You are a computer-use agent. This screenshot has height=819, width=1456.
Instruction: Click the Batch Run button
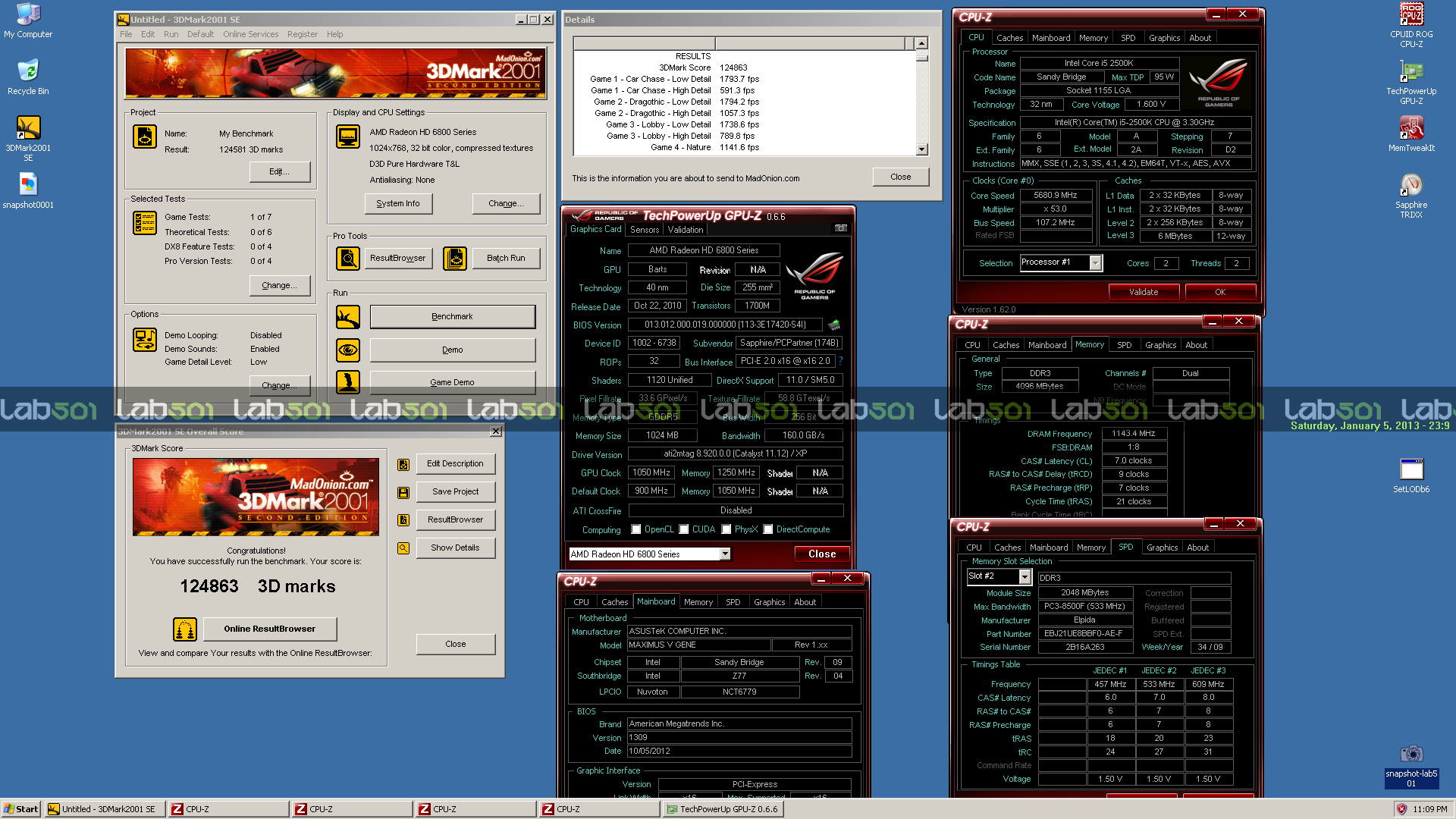(506, 259)
